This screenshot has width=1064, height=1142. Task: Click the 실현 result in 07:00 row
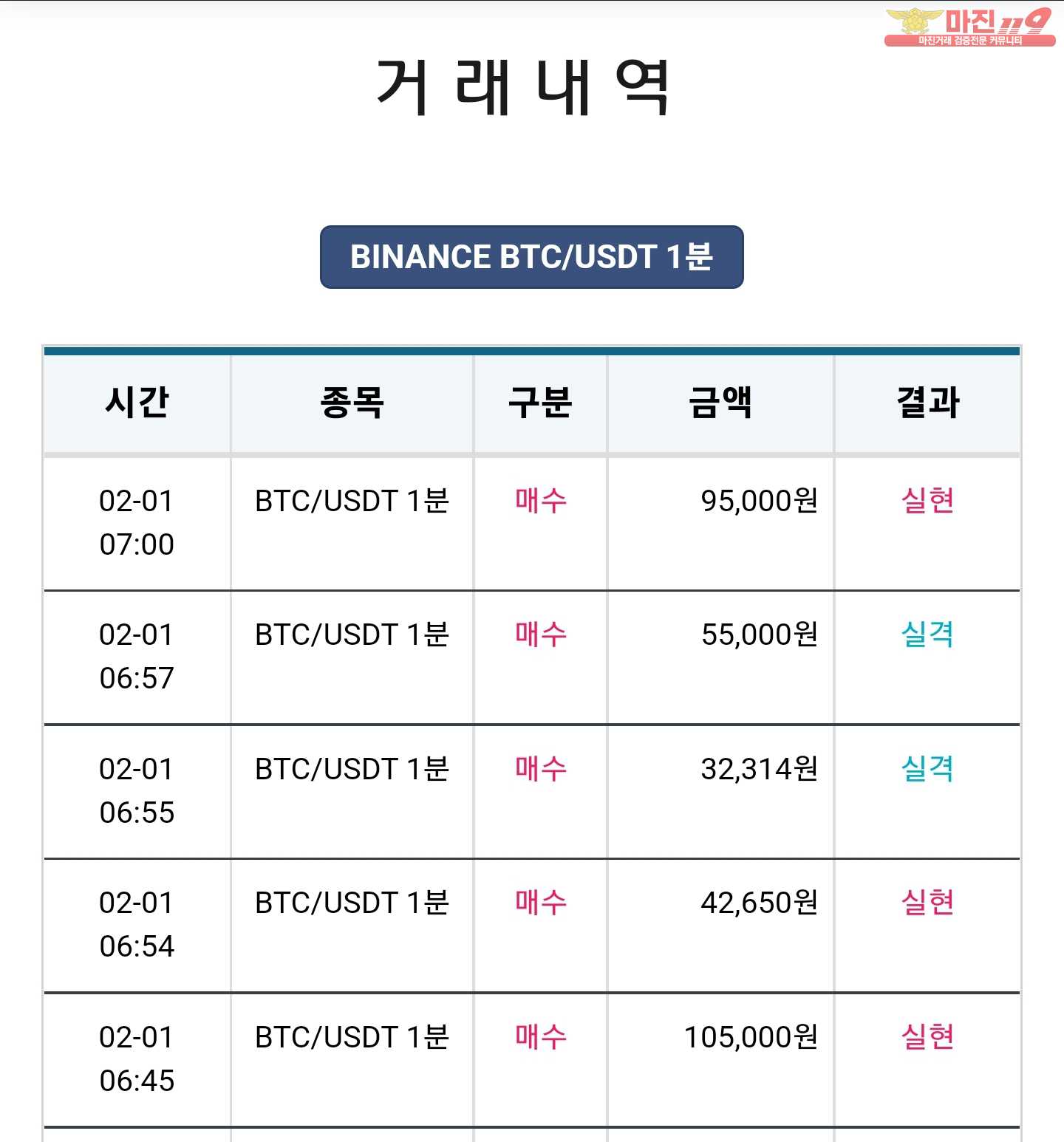tap(927, 501)
